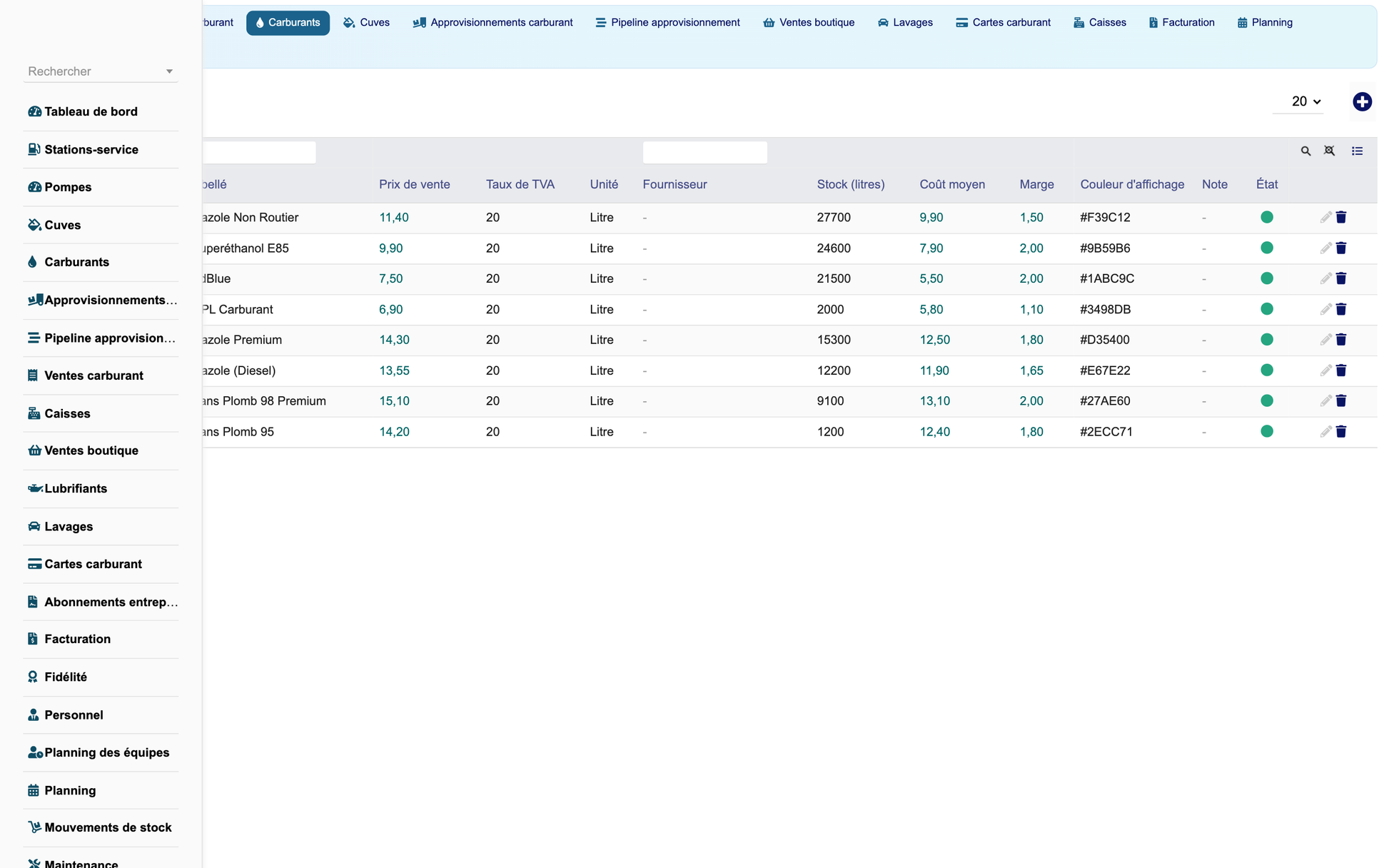The image size is (1389, 868).
Task: Delete the Gazole (Diesel) row
Action: pyautogui.click(x=1341, y=370)
